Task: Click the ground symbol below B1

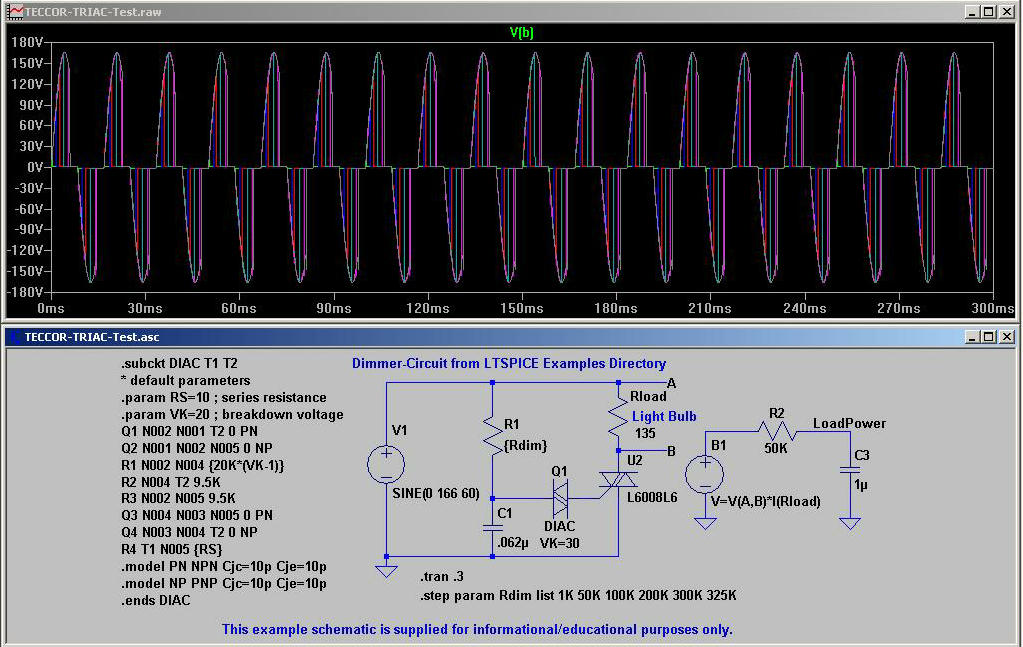Action: pos(705,523)
